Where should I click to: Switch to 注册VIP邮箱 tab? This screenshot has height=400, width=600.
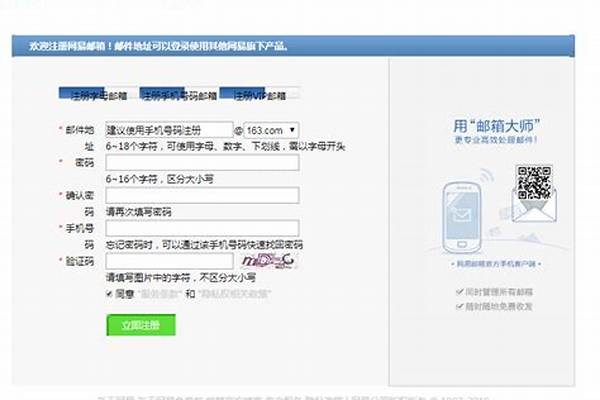(259, 95)
